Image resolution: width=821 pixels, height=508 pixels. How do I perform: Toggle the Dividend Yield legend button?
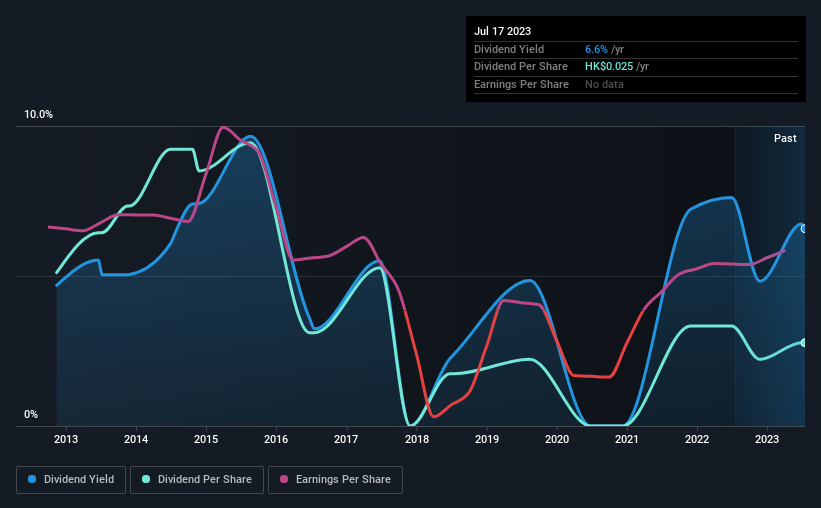coord(71,479)
